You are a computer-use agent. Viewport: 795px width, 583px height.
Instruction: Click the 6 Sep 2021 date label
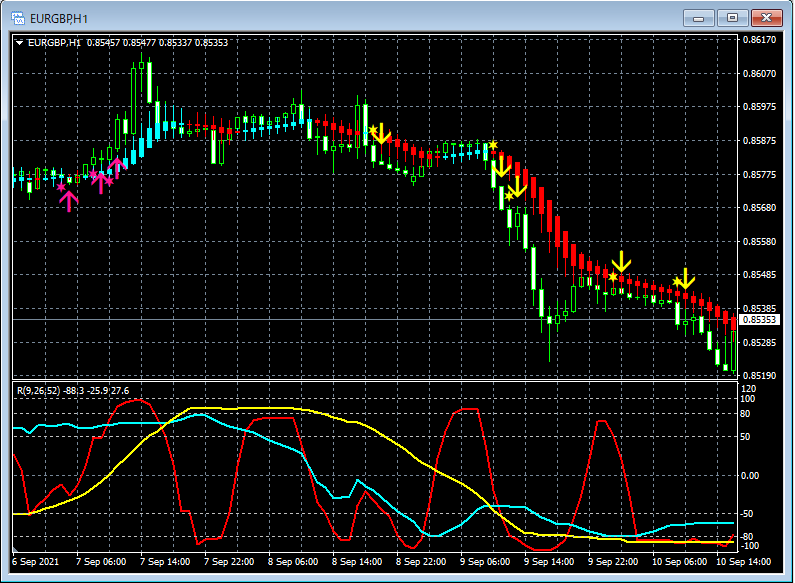36,562
